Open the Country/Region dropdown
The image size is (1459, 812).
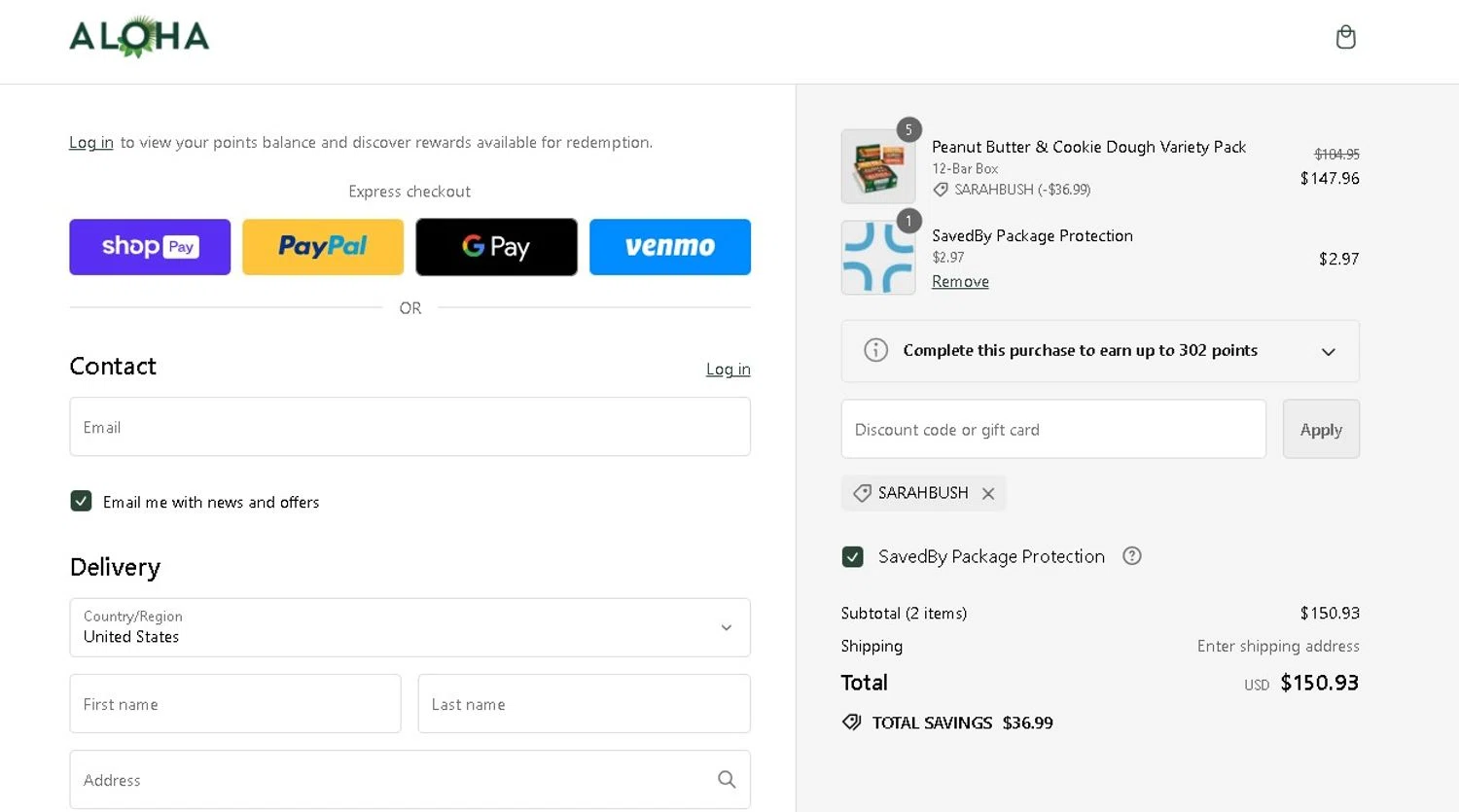[409, 627]
